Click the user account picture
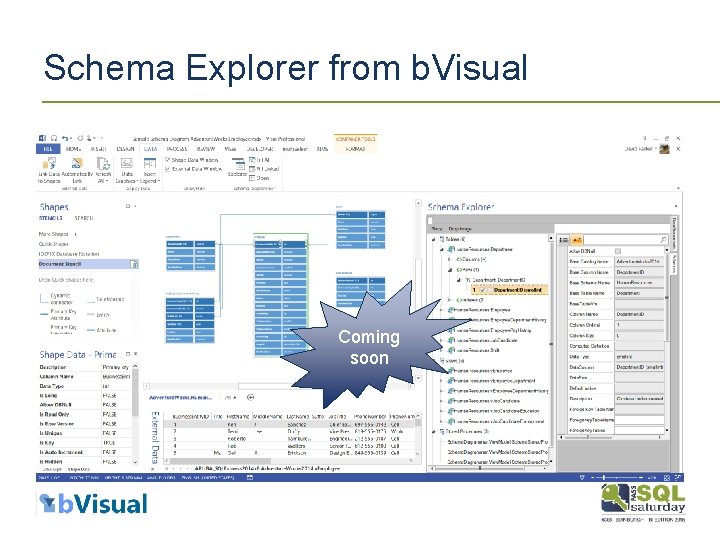 click(x=664, y=149)
